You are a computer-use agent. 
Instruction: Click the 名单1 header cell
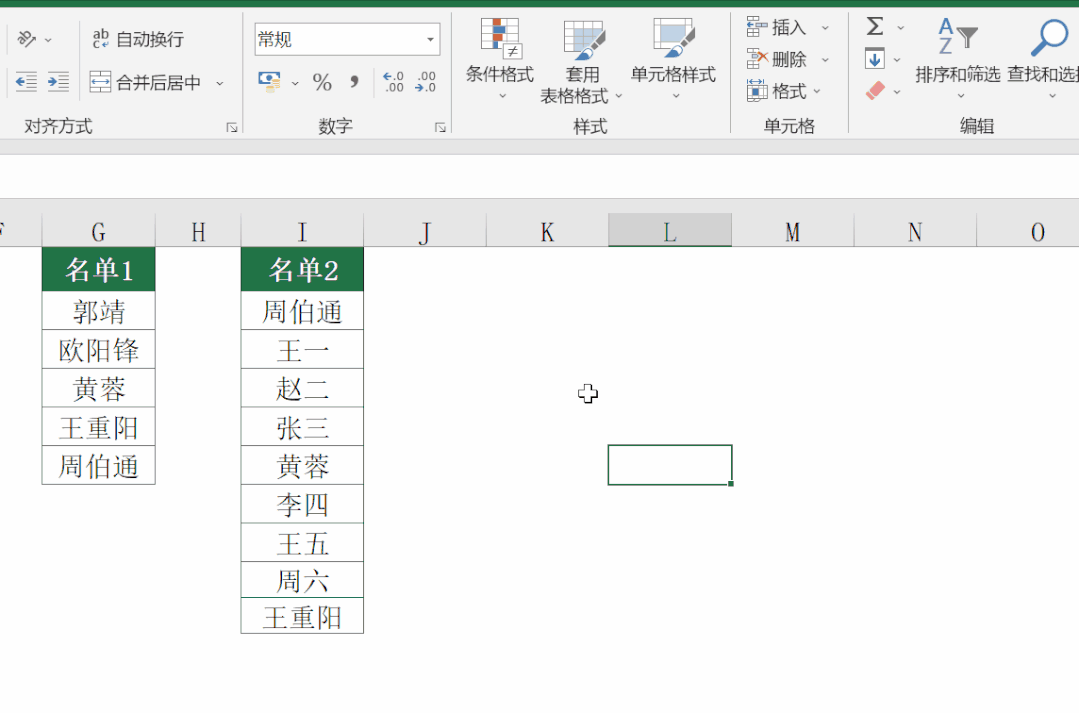98,269
